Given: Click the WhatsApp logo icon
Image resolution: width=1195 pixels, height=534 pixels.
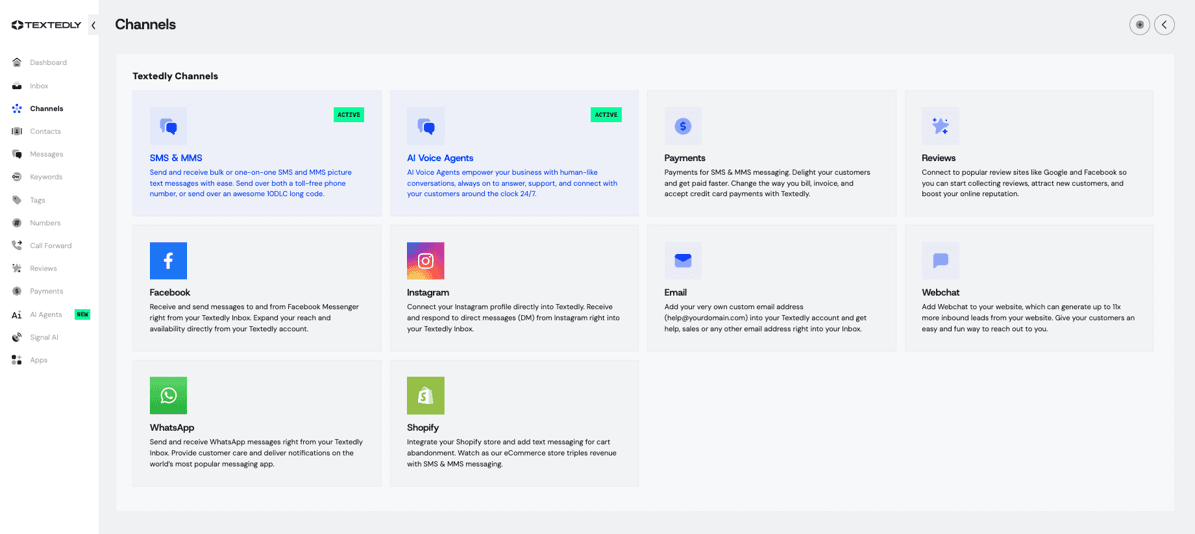Looking at the screenshot, I should (168, 395).
